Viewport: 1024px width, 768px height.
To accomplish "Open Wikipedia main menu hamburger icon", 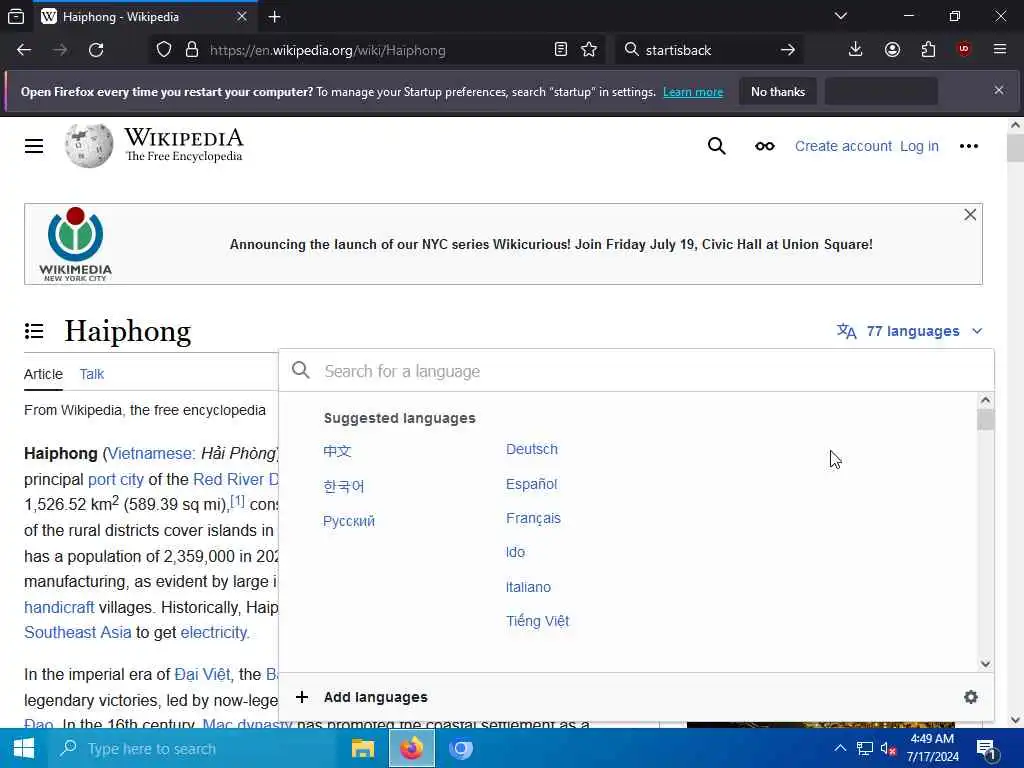I will [x=34, y=146].
